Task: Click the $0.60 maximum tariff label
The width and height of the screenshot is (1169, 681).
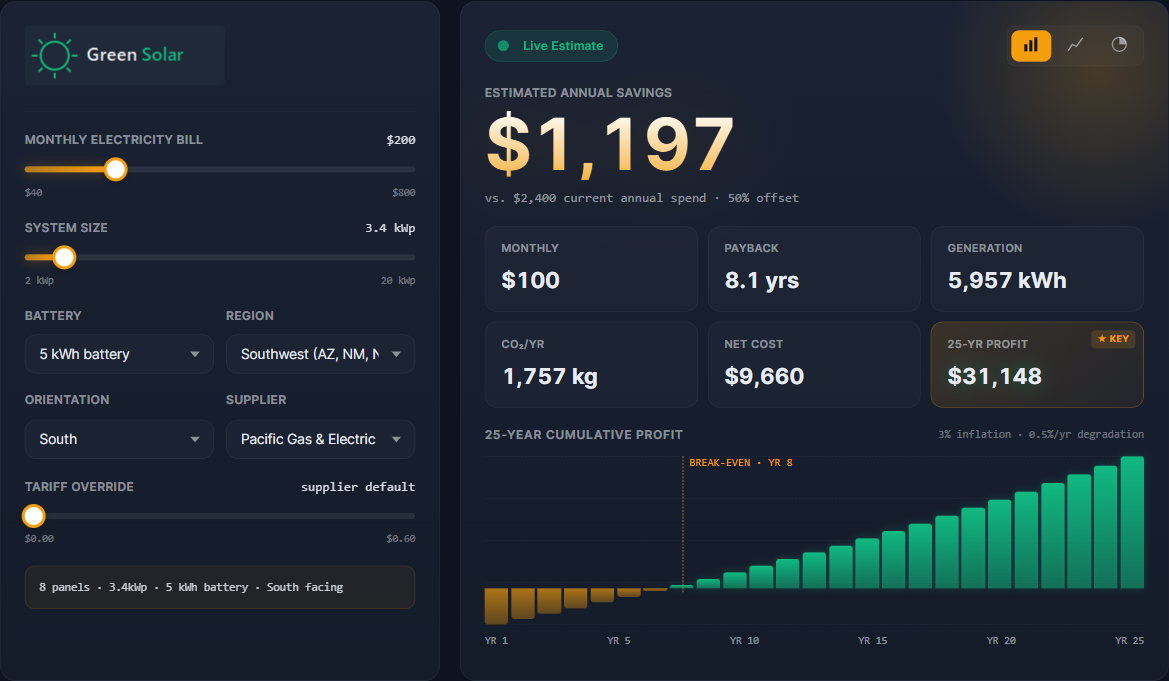Action: 401,539
